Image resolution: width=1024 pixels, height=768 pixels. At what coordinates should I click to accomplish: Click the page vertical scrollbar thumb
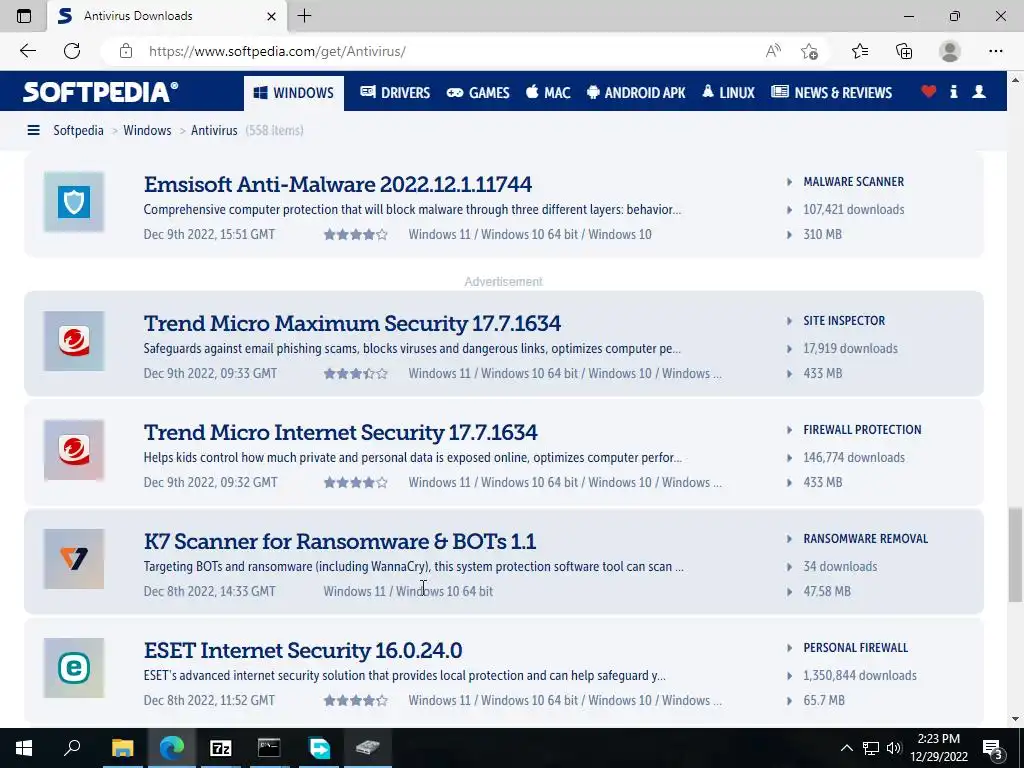click(x=1015, y=555)
